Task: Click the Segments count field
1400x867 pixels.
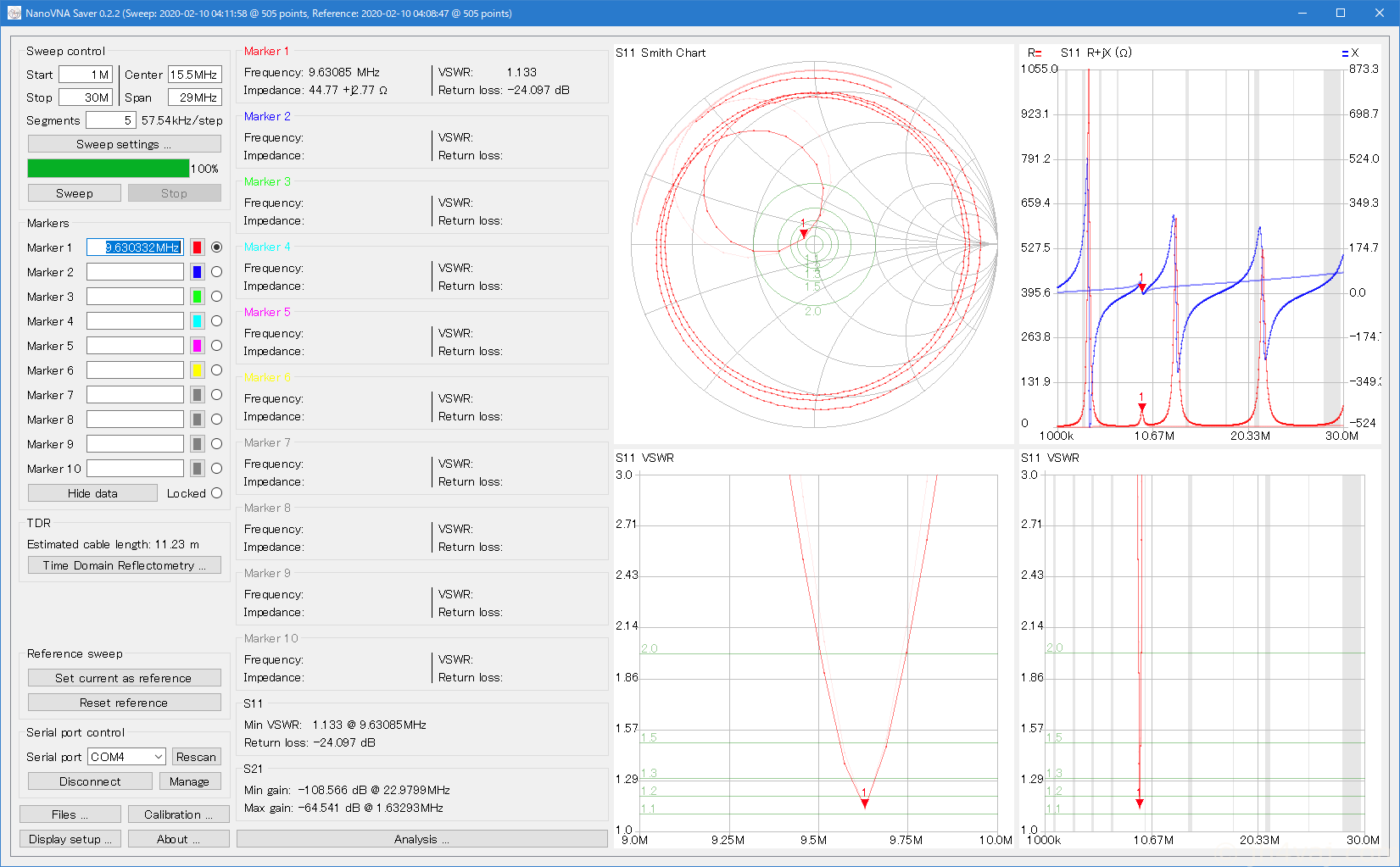Action: point(110,120)
